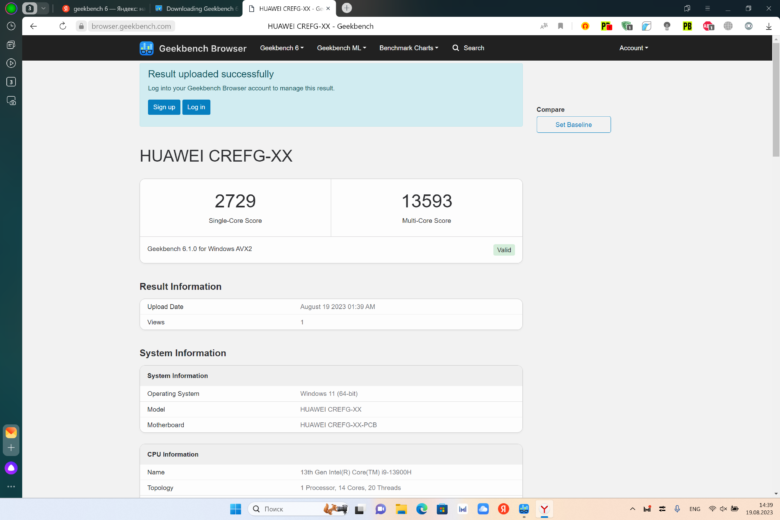Open the Geekbench ML dropdown menu
Image resolution: width=780 pixels, height=520 pixels.
[x=341, y=48]
